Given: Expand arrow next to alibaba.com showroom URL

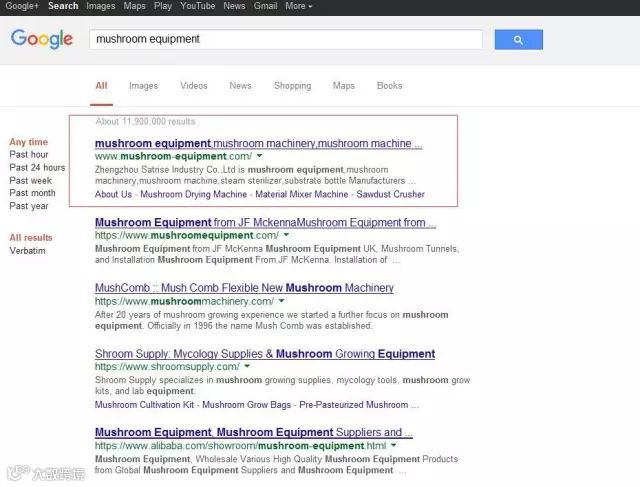Looking at the screenshot, I should point(393,445).
